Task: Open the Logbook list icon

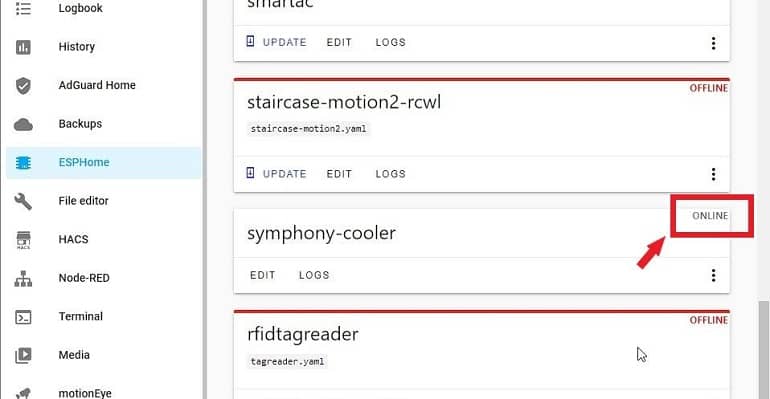Action: (x=23, y=8)
